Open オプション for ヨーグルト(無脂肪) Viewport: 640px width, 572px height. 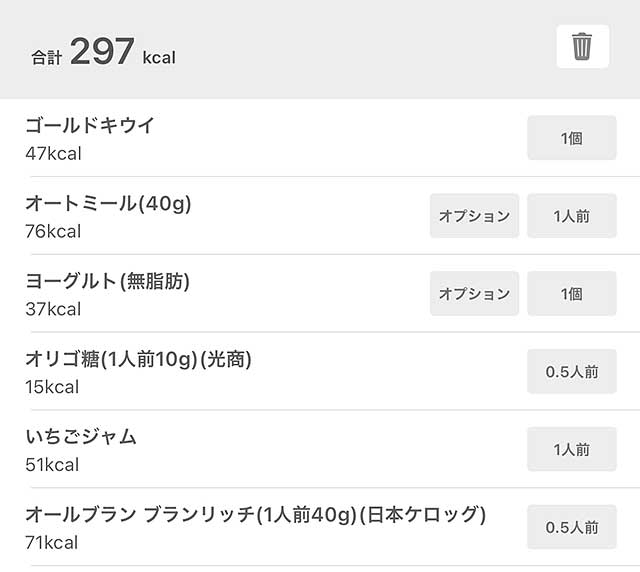click(474, 293)
